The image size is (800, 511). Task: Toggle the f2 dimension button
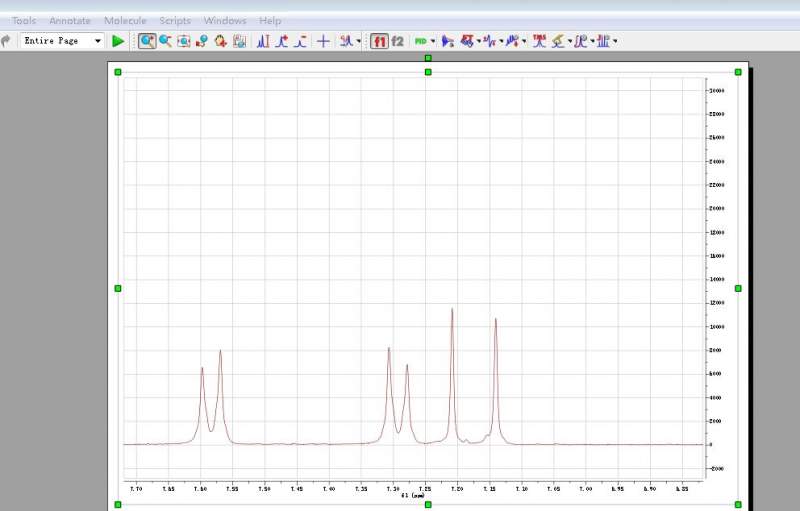coord(398,41)
